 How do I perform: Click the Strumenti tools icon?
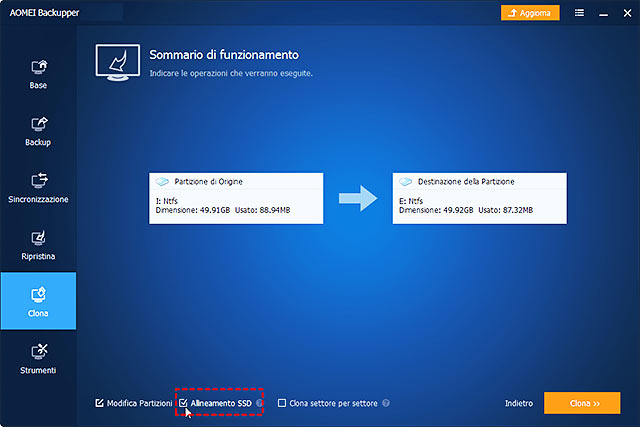[x=38, y=357]
